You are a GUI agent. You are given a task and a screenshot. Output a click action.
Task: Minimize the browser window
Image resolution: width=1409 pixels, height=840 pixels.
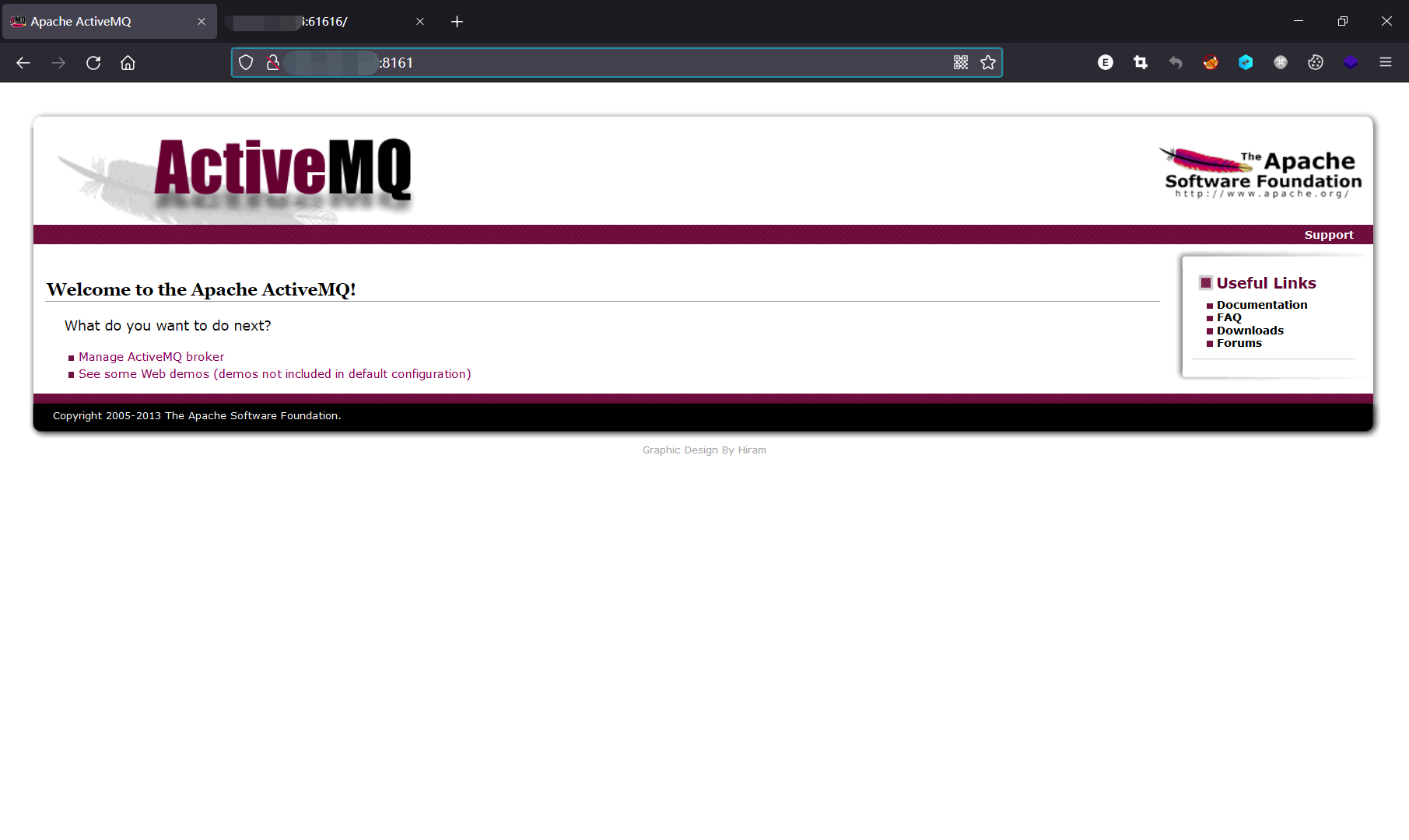point(1299,21)
